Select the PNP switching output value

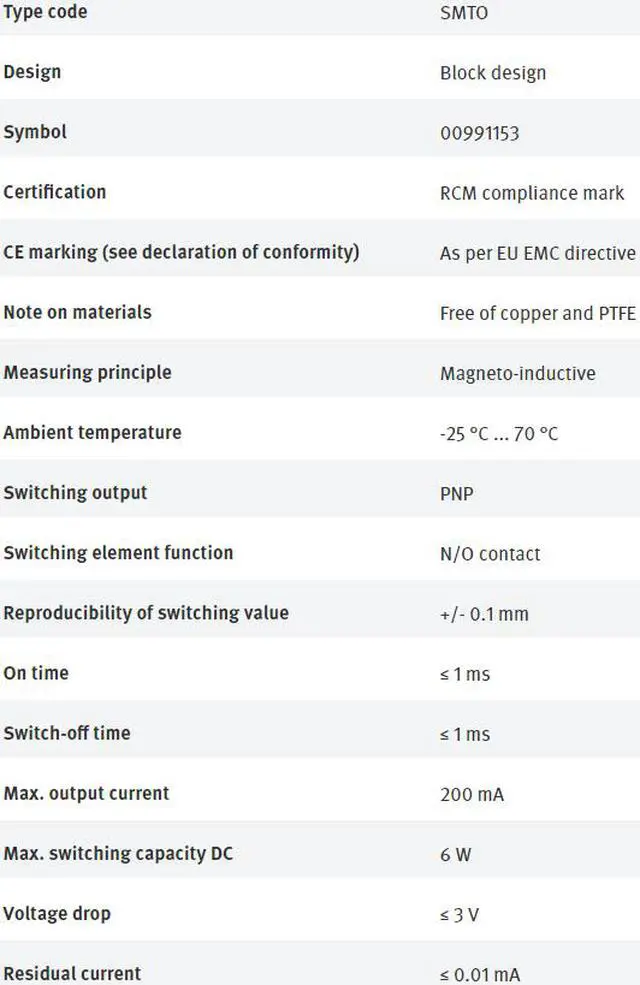click(457, 494)
